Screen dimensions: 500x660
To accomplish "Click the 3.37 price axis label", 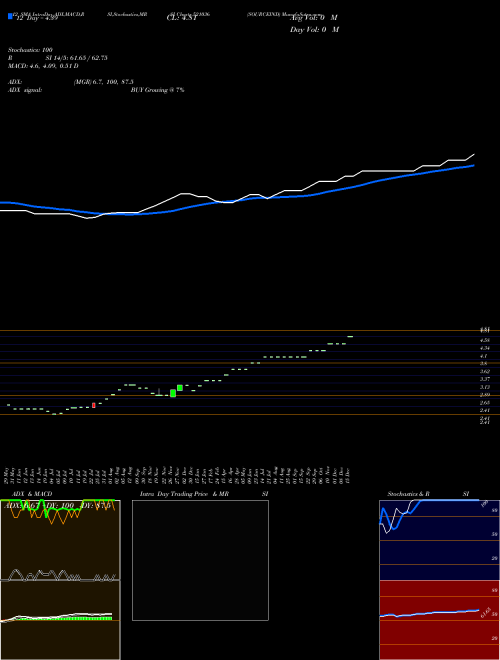I will point(484,379).
